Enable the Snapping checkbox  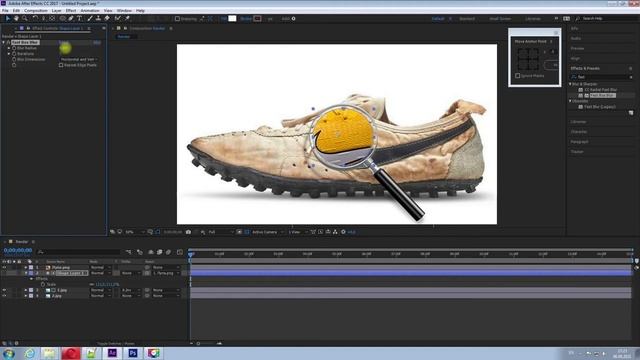click(x=177, y=18)
